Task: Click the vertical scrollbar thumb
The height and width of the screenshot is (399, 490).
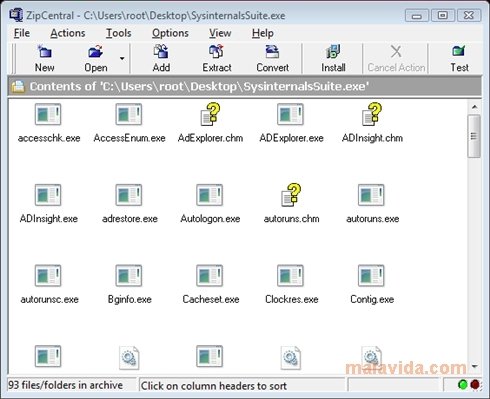Action: (474, 136)
